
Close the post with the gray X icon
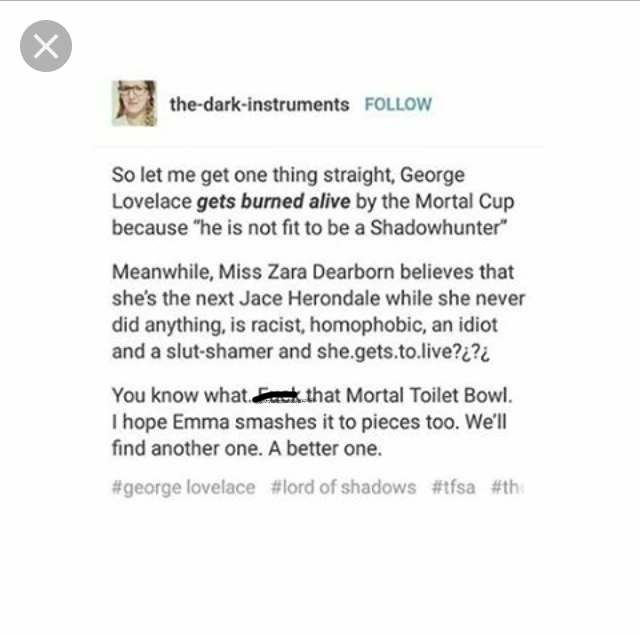point(46,46)
